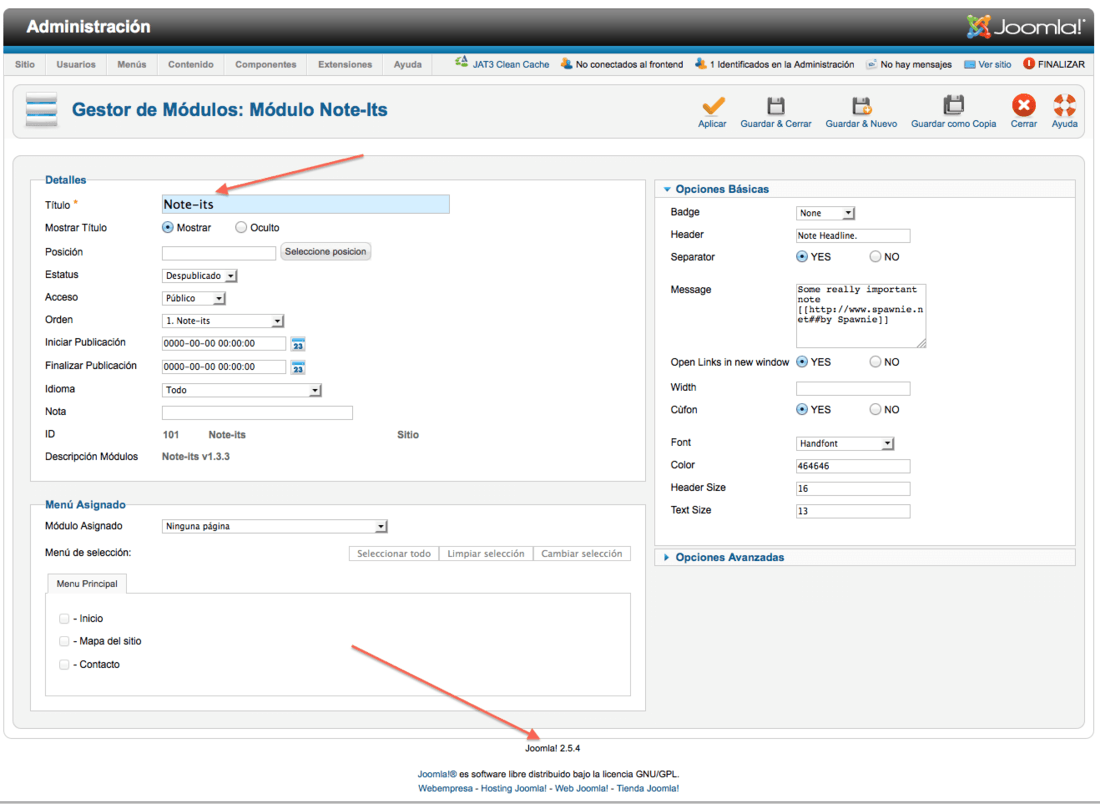
Task: Click the Identificados en la Administración icon
Action: point(700,64)
